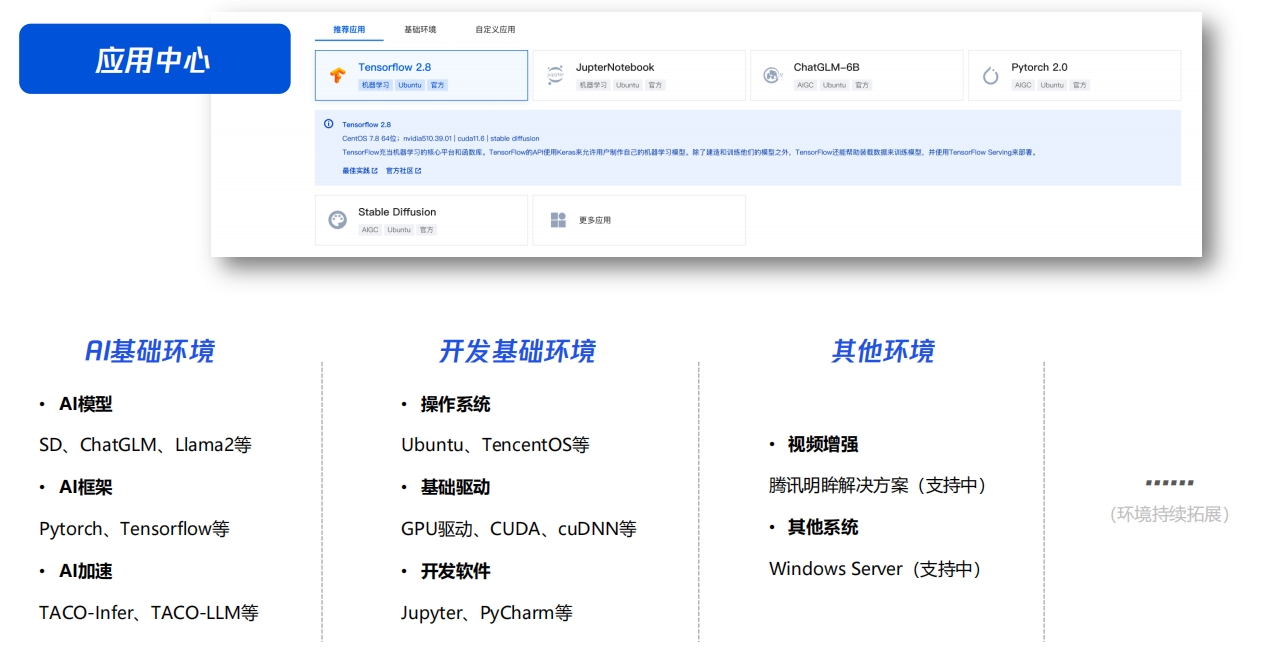Click the AI模型 bullet heading

pyautogui.click(x=86, y=404)
